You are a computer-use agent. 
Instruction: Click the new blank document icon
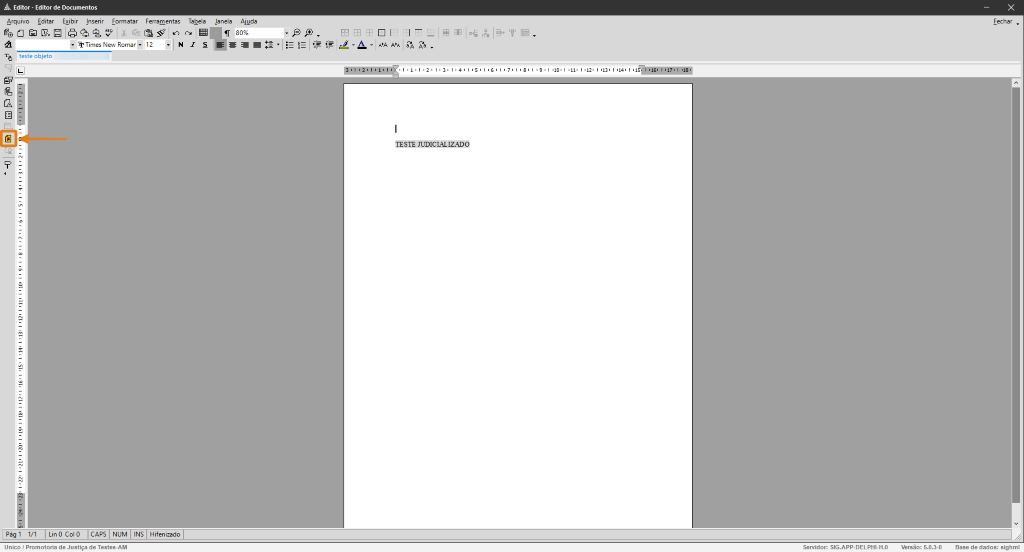pyautogui.click(x=20, y=33)
